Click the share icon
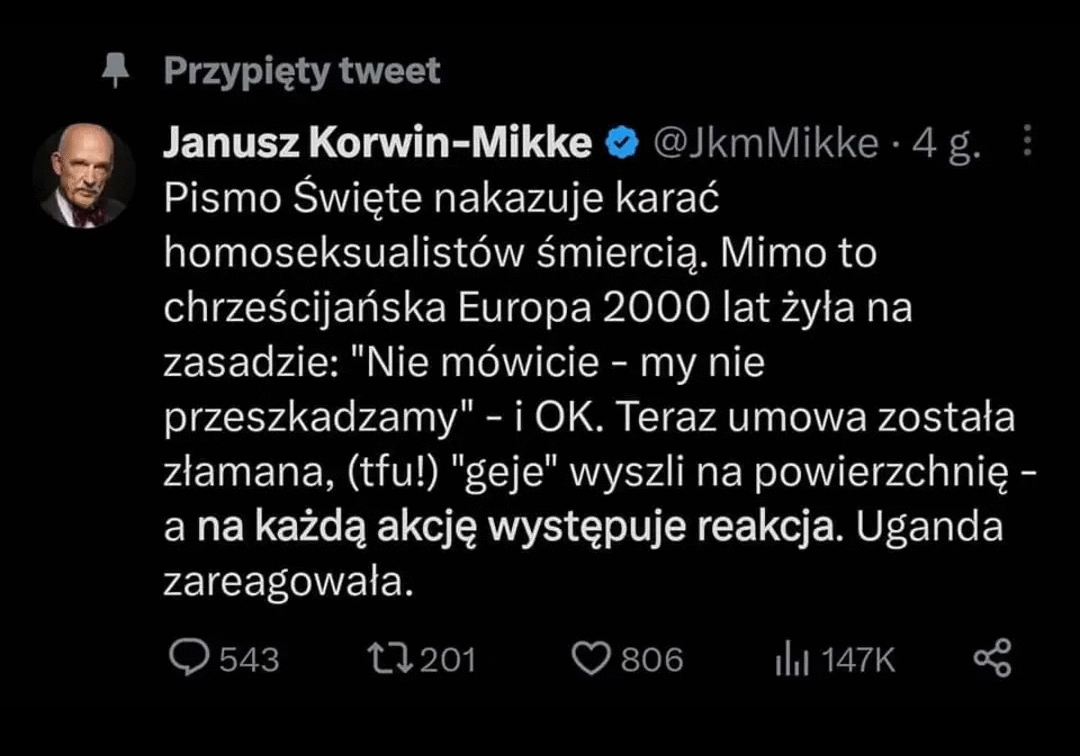Viewport: 1080px width, 756px height. pyautogui.click(x=992, y=658)
